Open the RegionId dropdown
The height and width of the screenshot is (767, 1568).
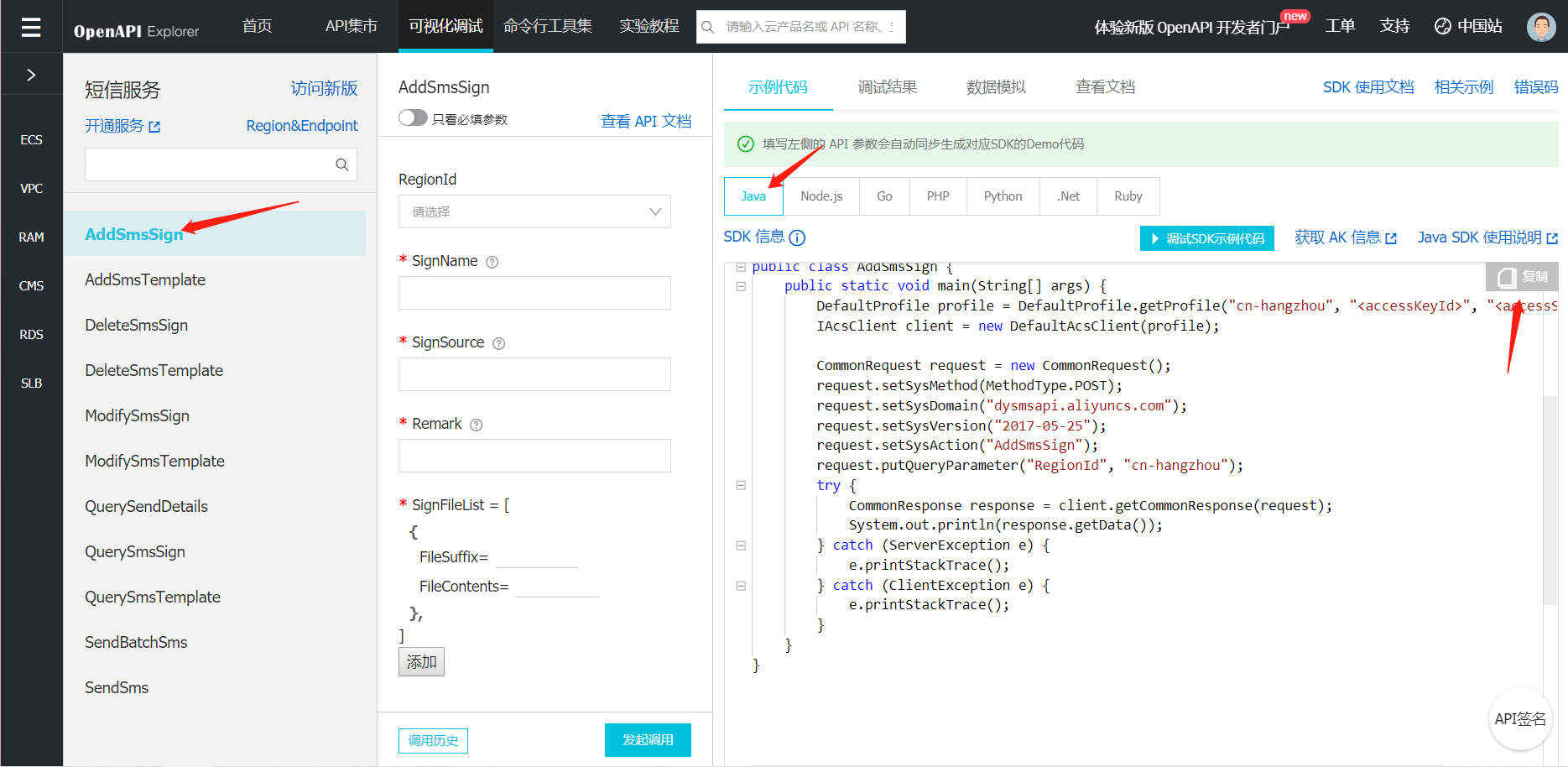tap(534, 211)
